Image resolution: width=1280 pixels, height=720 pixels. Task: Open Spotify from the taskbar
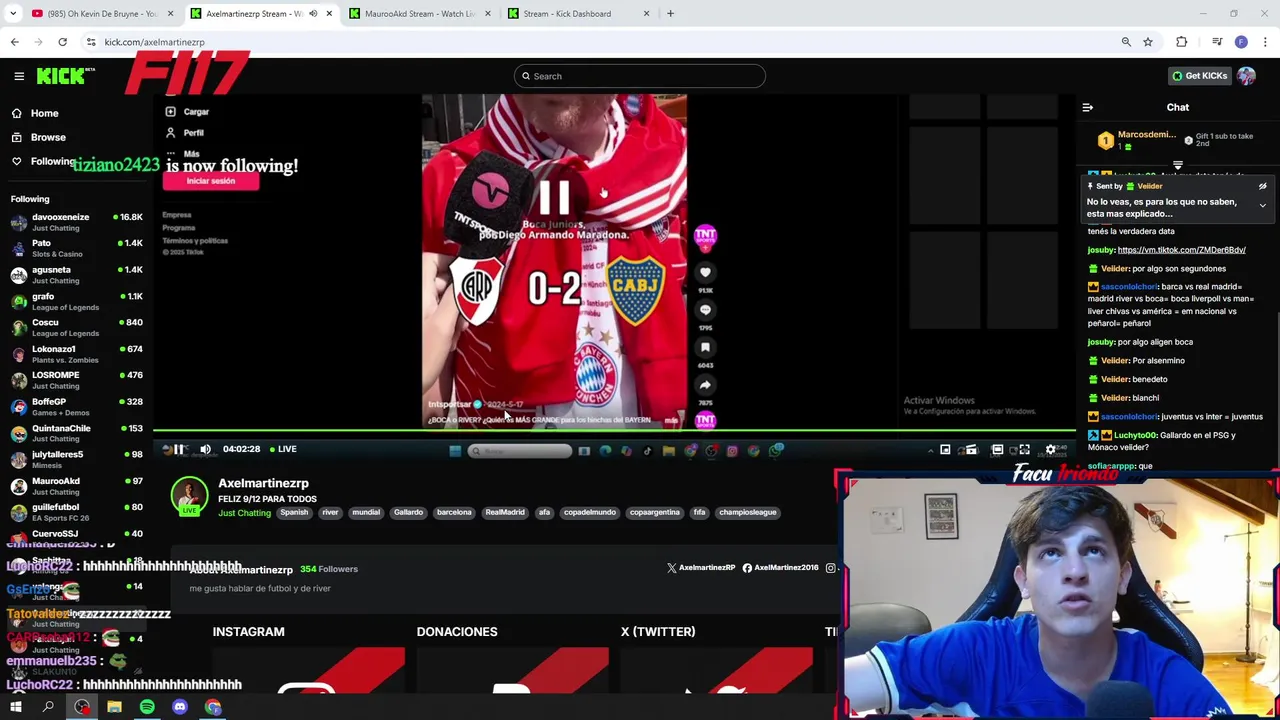click(147, 708)
